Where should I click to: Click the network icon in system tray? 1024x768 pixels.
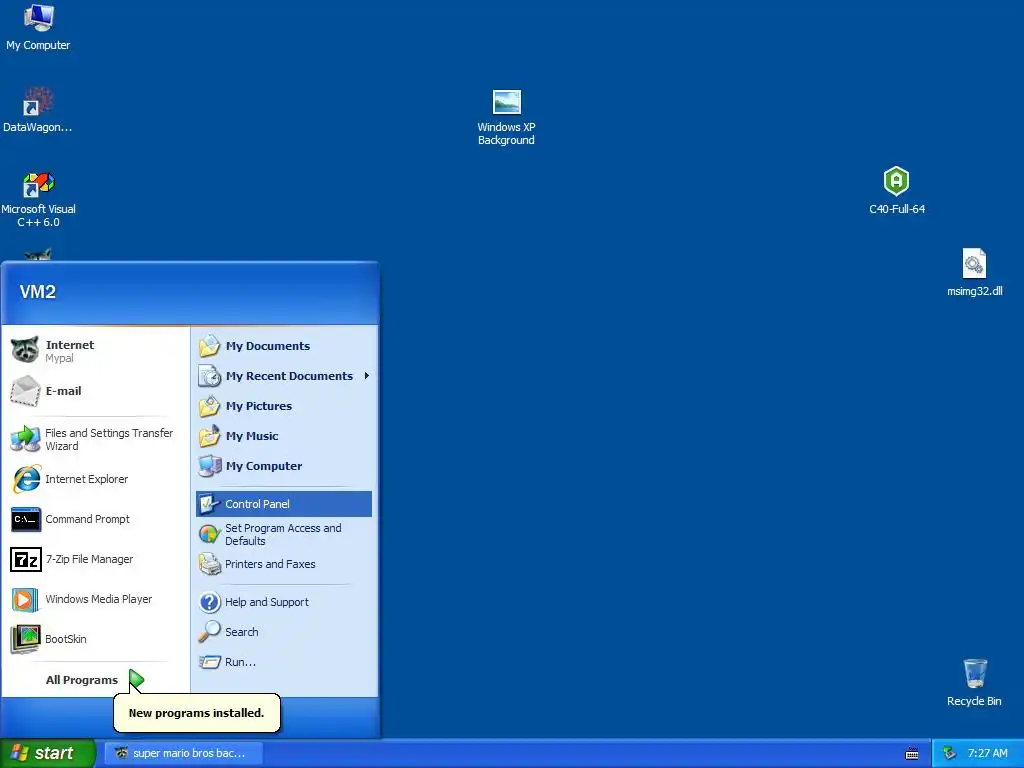pyautogui.click(x=950, y=753)
